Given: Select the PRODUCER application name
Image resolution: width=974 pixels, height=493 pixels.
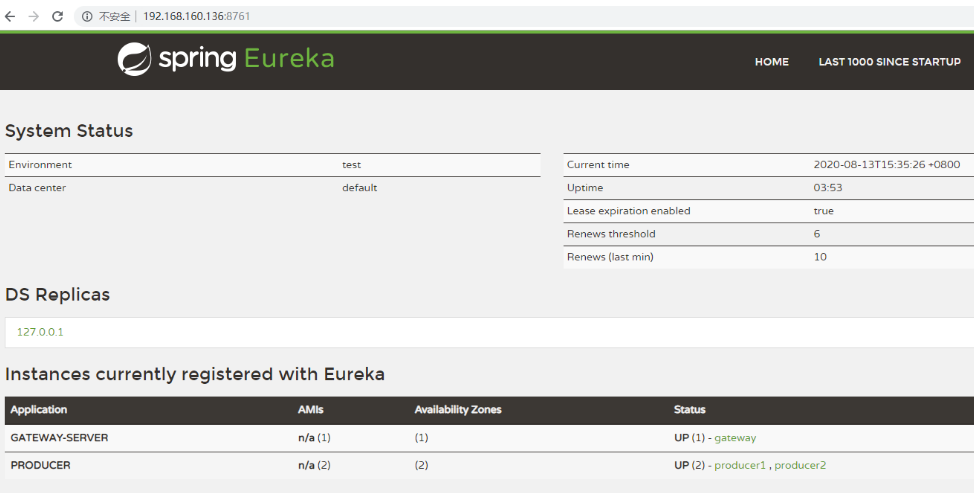Looking at the screenshot, I should coord(40,465).
